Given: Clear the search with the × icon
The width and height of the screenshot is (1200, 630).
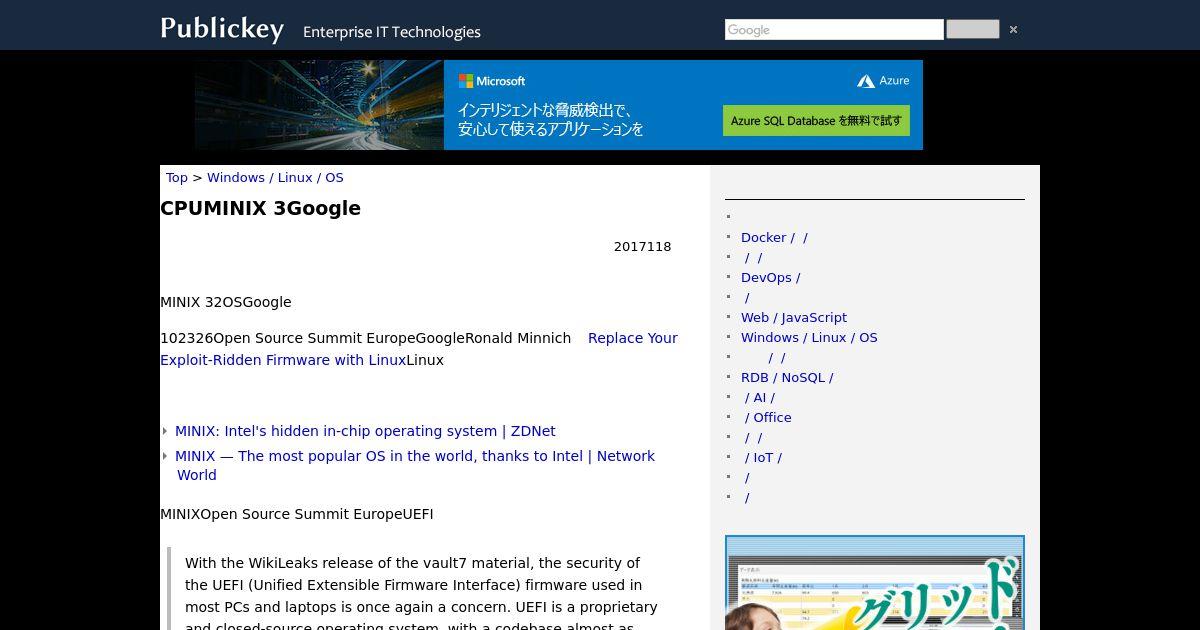Looking at the screenshot, I should (x=1013, y=30).
